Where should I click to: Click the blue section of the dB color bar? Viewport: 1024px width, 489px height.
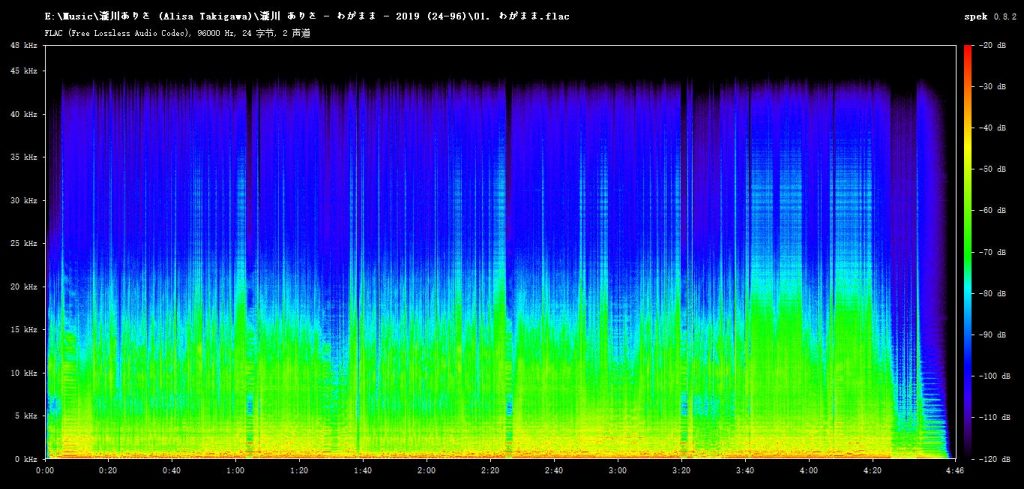click(x=968, y=366)
